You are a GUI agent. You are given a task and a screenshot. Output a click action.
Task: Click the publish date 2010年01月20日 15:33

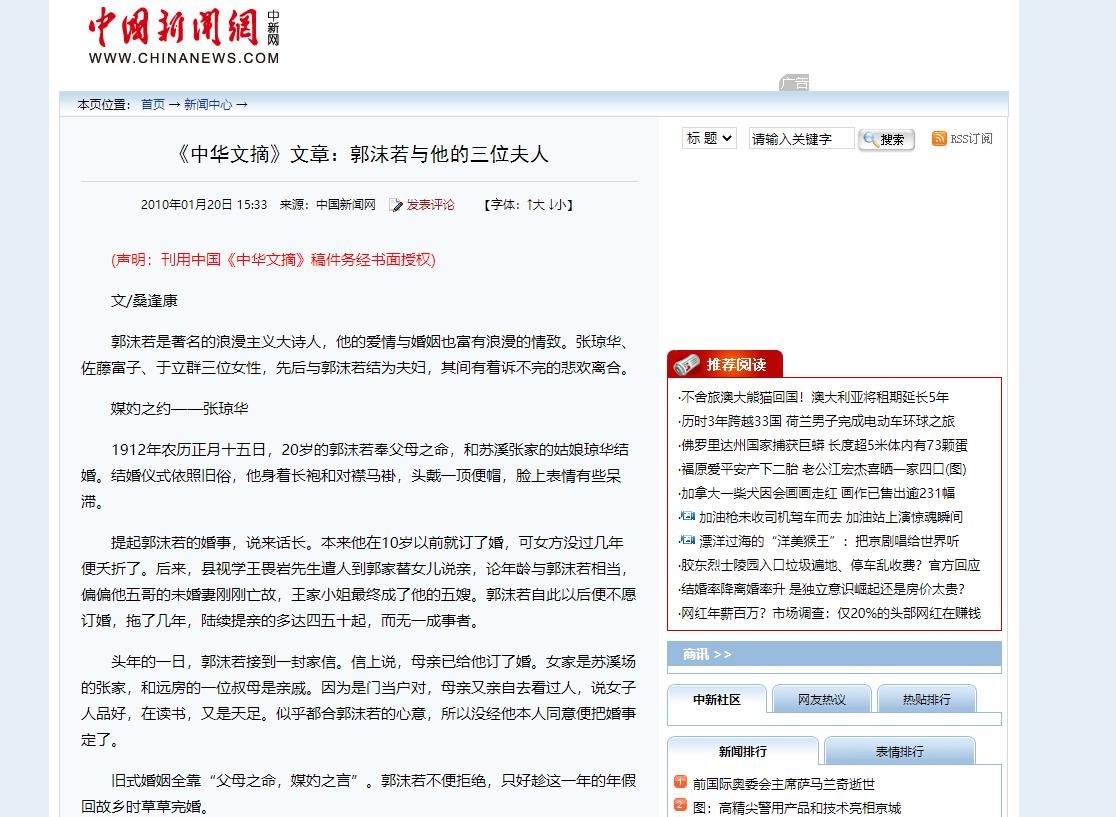pyautogui.click(x=204, y=205)
